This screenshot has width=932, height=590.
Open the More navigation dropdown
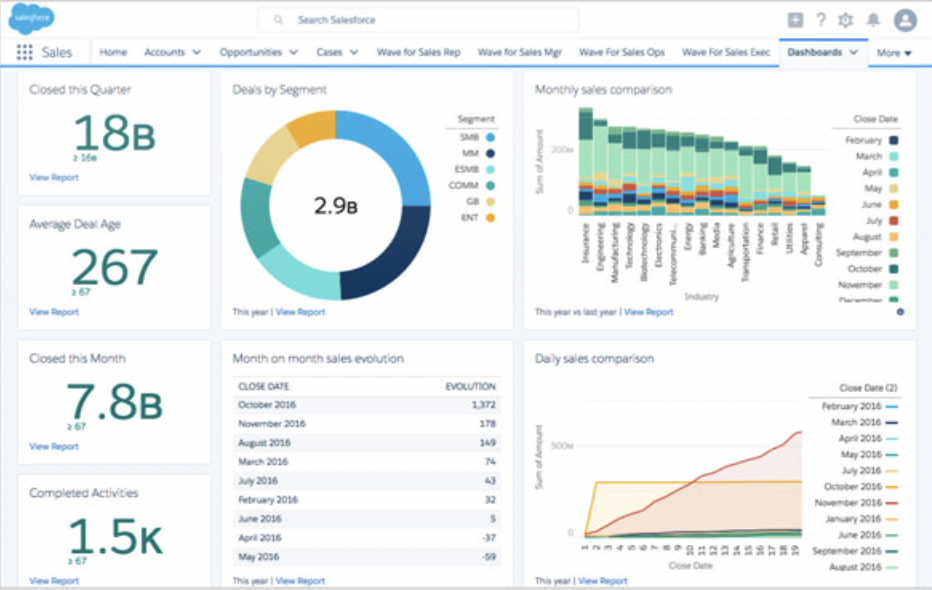click(894, 53)
